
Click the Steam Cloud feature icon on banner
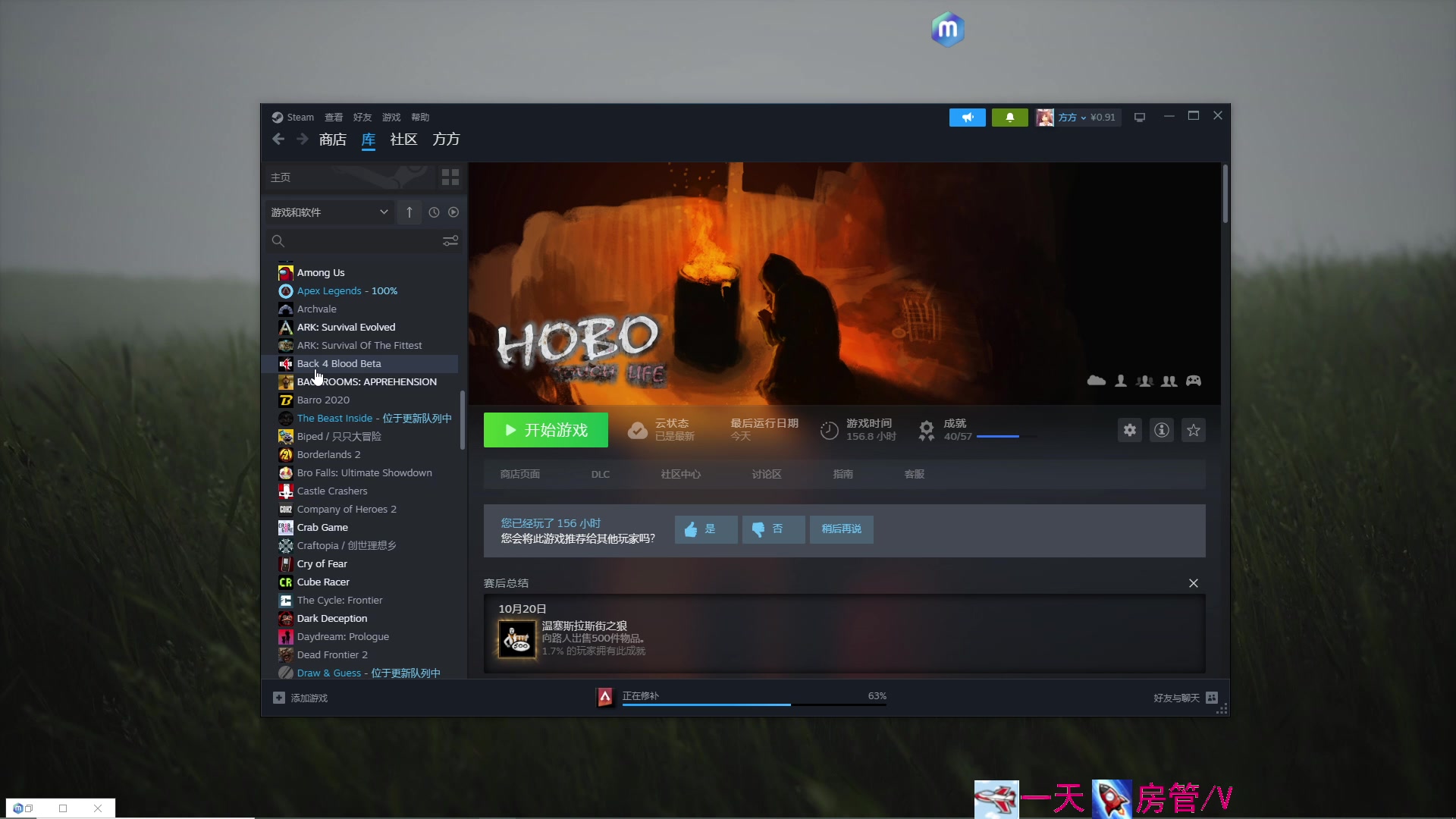[x=1097, y=381]
